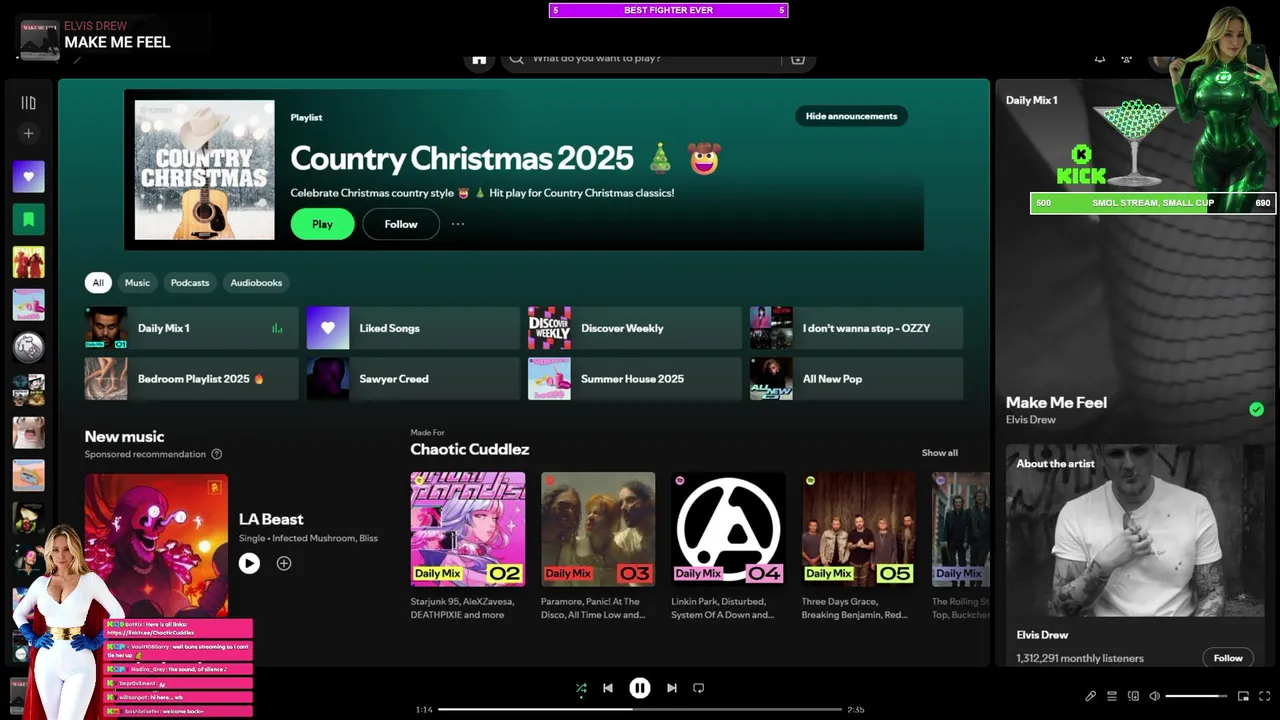Image resolution: width=1280 pixels, height=720 pixels.
Task: Open Connect to a device icon
Action: pyautogui.click(x=1133, y=696)
